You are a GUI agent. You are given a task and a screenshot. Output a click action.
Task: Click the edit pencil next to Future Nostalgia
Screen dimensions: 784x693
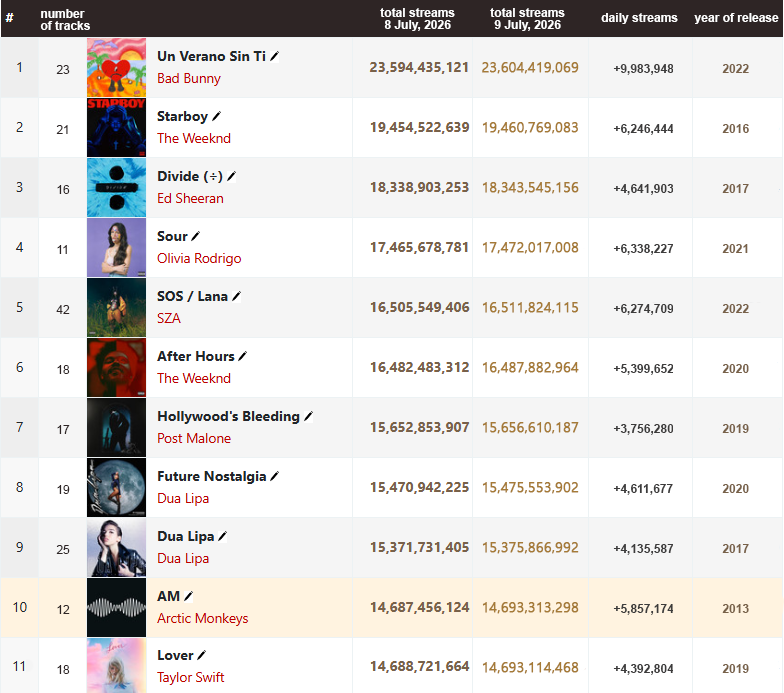274,476
